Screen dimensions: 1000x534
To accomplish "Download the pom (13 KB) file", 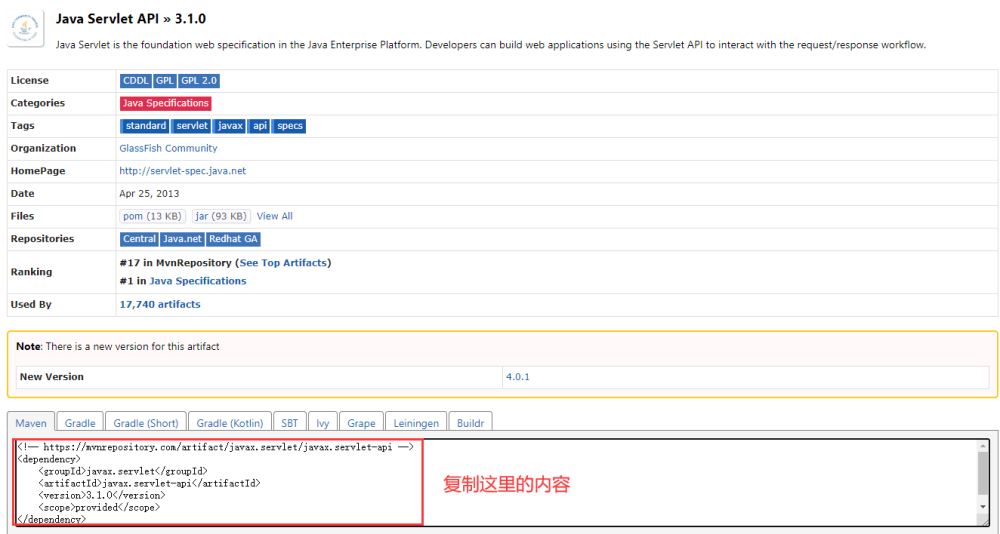I will pyautogui.click(x=152, y=216).
